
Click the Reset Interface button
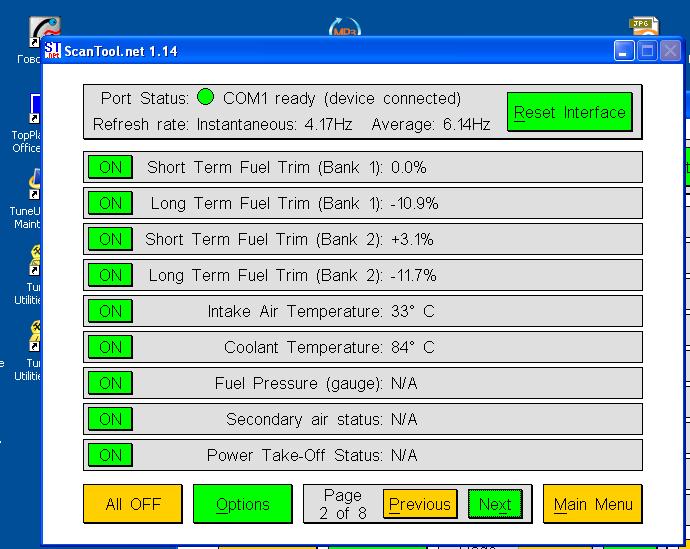569,112
